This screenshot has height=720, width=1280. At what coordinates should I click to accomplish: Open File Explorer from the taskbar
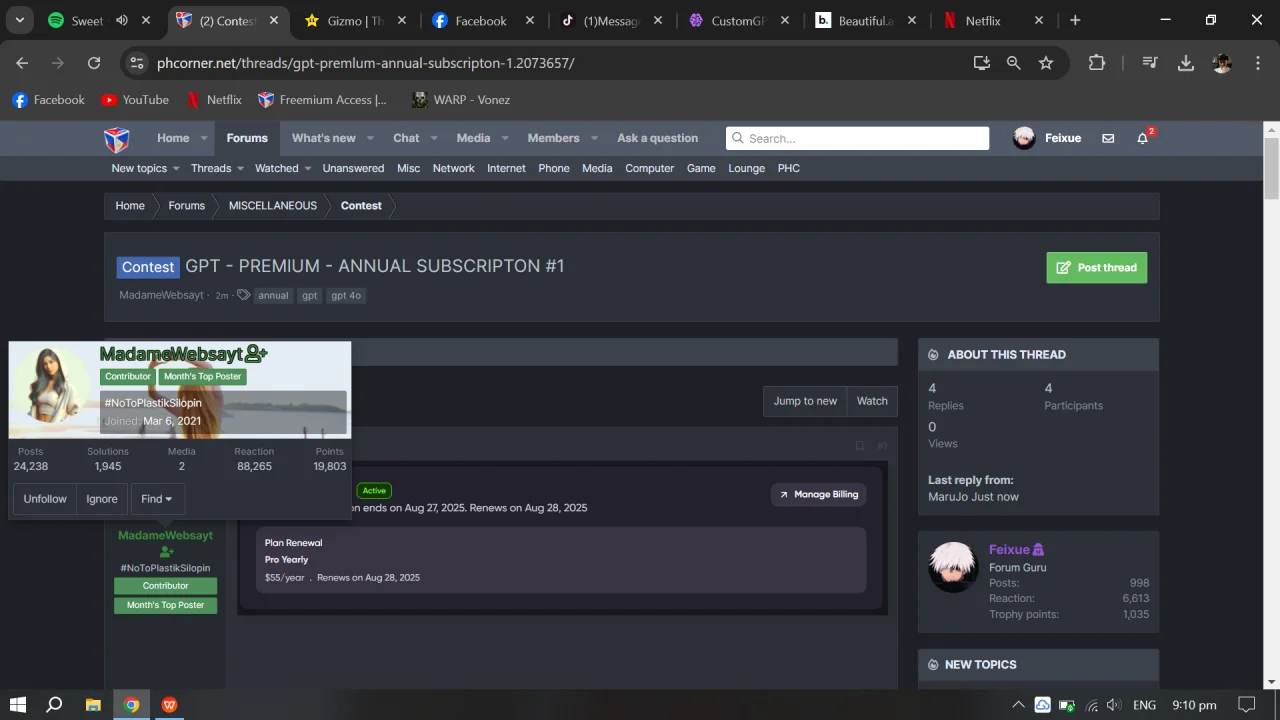pyautogui.click(x=93, y=704)
